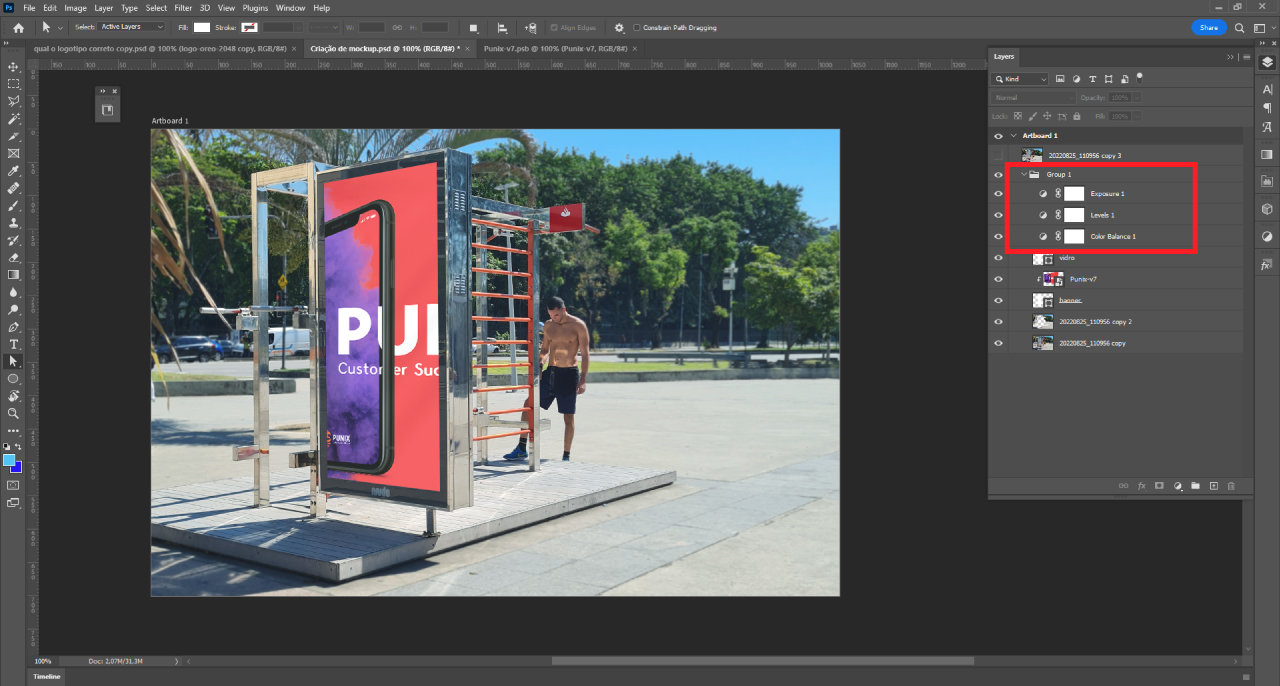The width and height of the screenshot is (1280, 686).
Task: Hide the Exposure 1 adjustment layer
Action: pos(998,194)
